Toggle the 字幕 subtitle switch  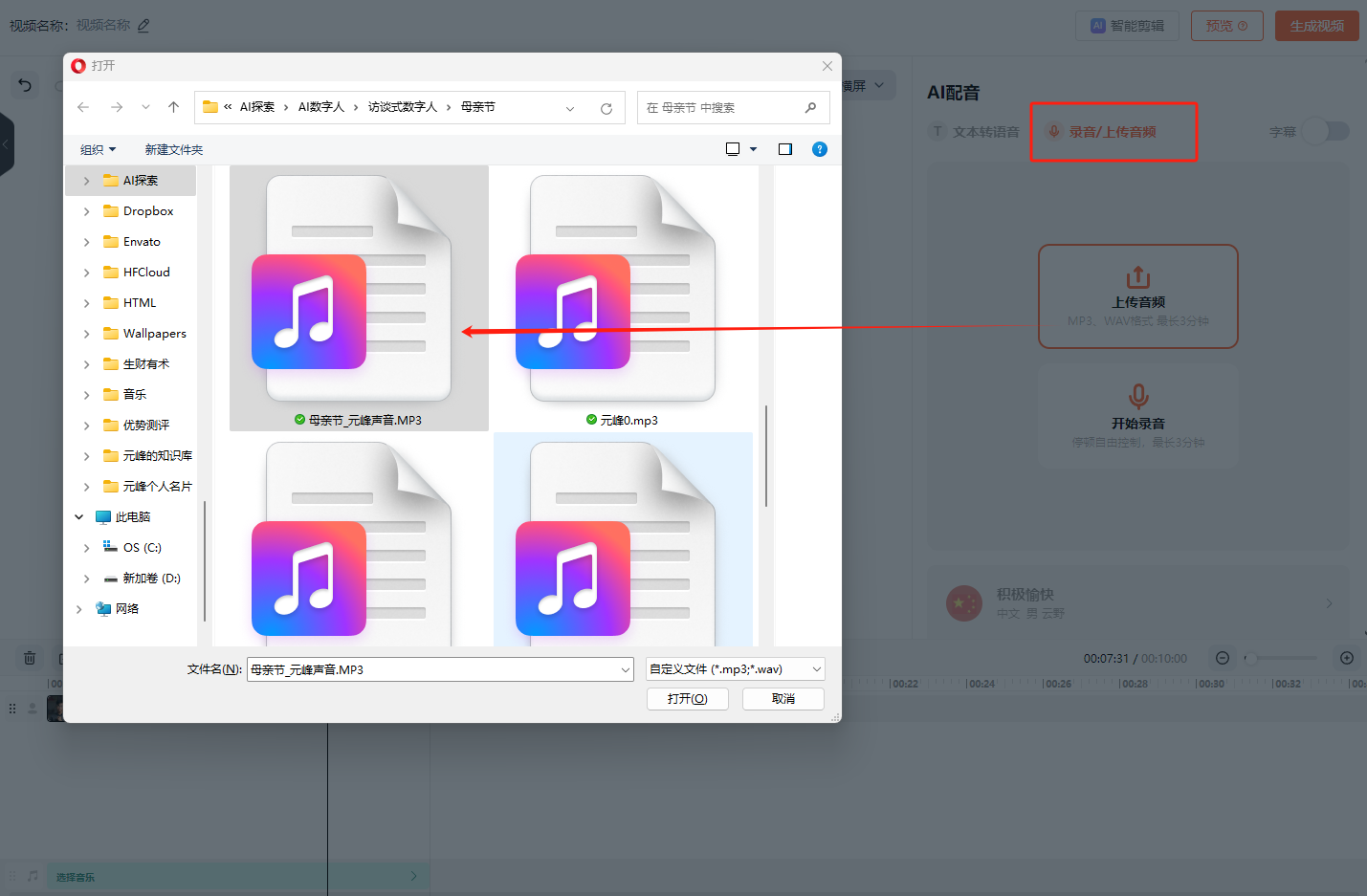[x=1326, y=131]
